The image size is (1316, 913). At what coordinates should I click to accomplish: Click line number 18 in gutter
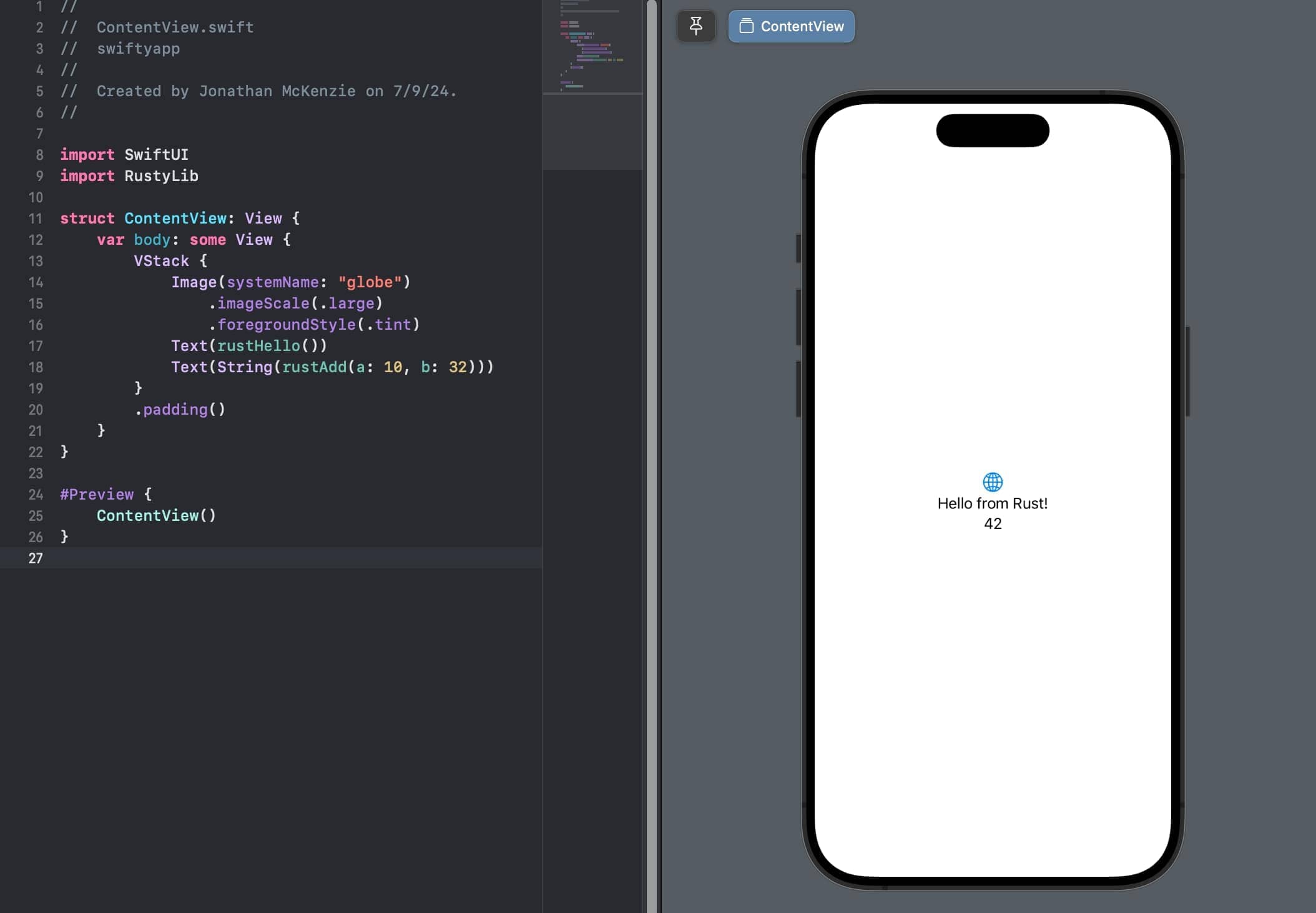[x=36, y=367]
